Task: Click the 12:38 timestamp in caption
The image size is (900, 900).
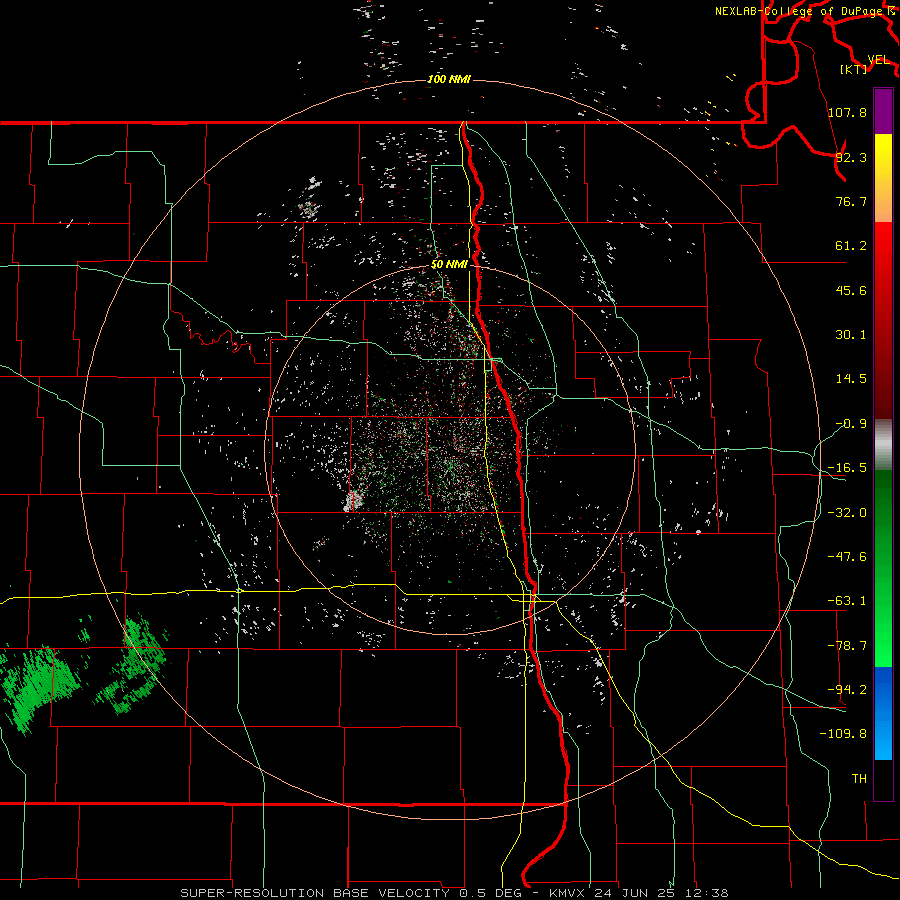Action: (709, 893)
